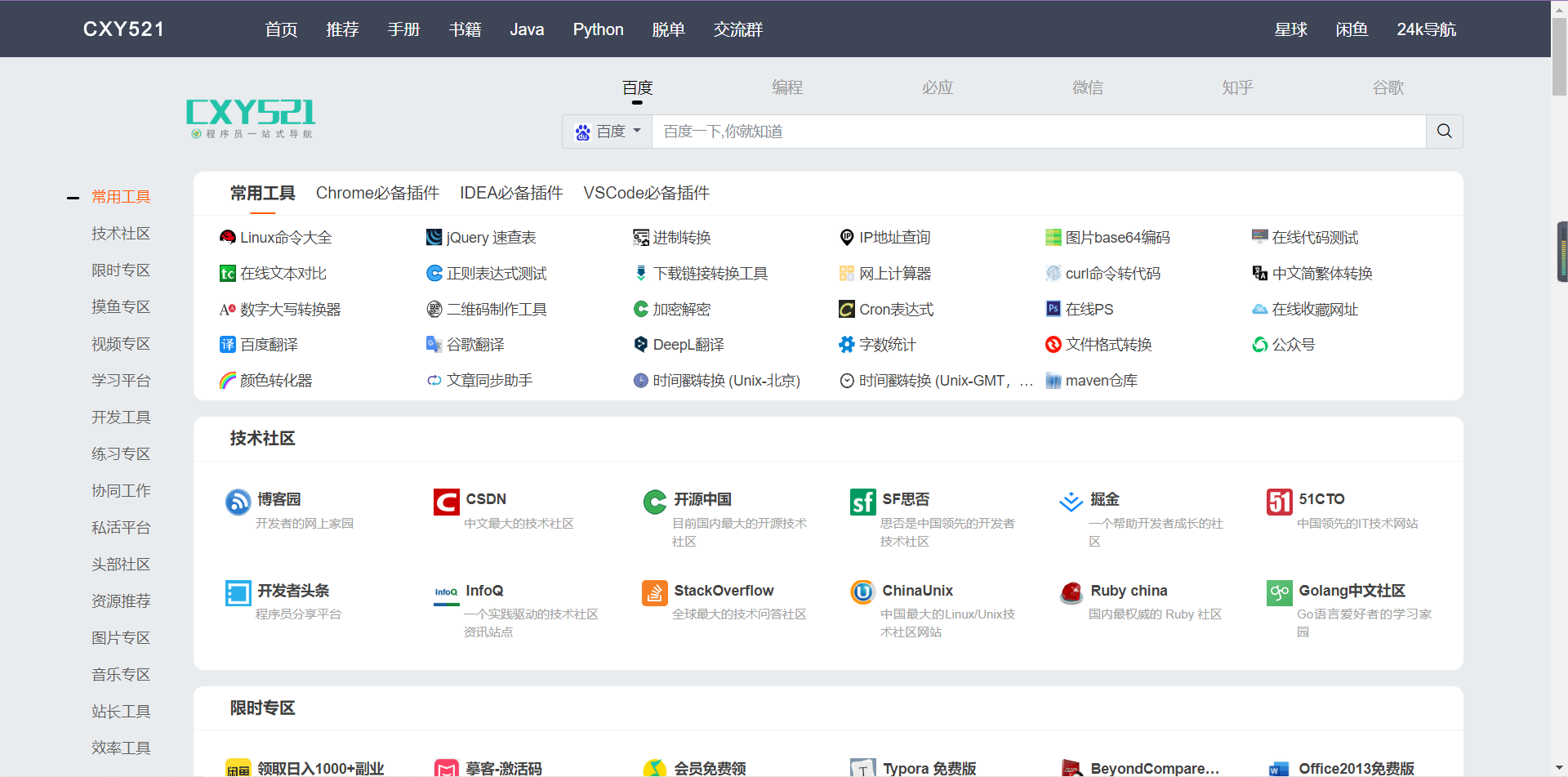Switch to the Chrome必备插件 tab
Screen dimensions: 1568x777
pos(377,193)
